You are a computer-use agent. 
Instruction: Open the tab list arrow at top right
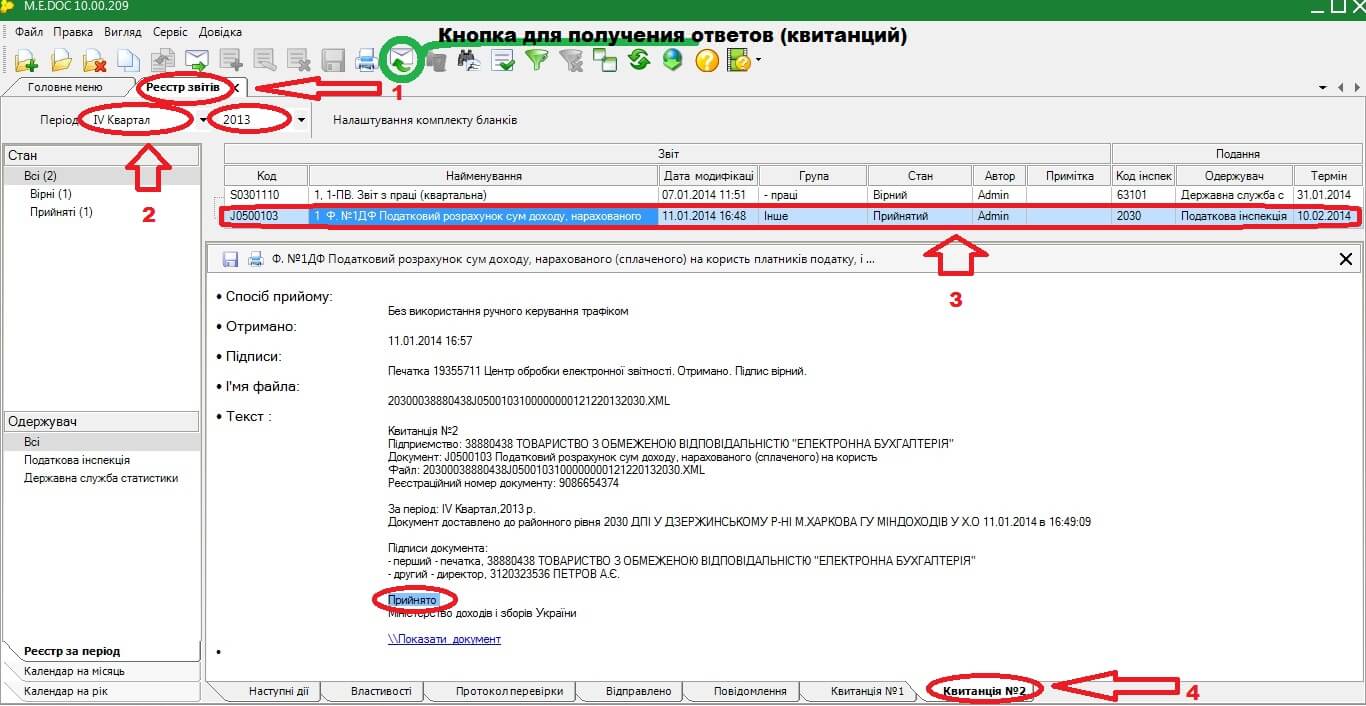pos(1323,88)
